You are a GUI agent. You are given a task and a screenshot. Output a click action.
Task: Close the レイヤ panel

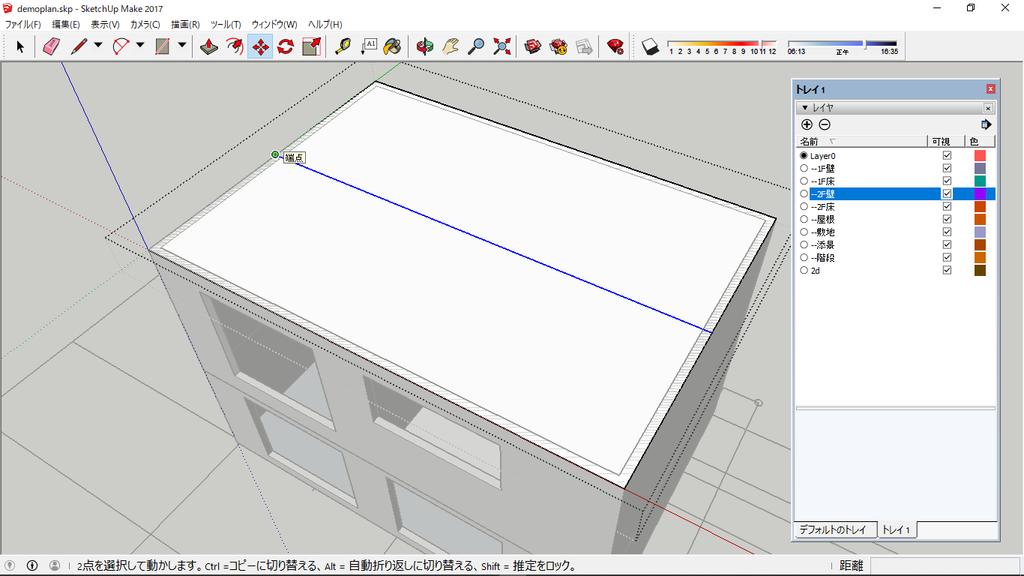point(988,108)
